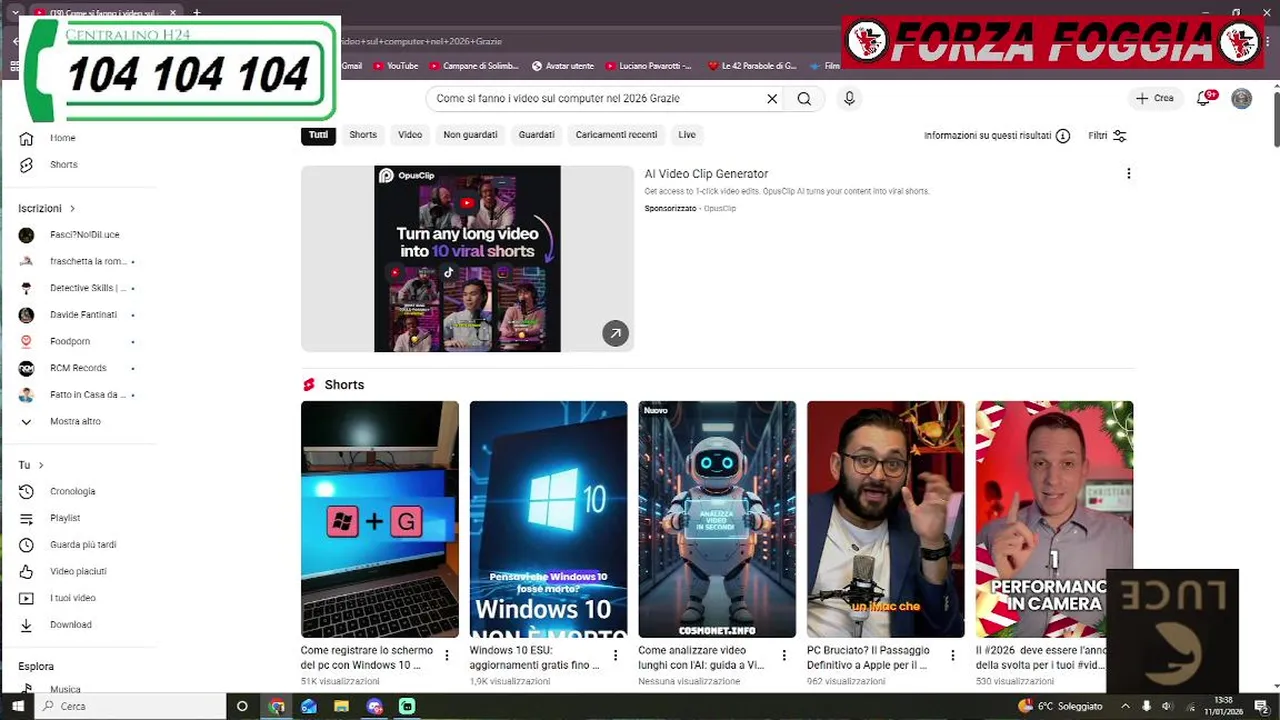Viewport: 1280px width, 720px height.
Task: Open the Filtri filter options
Action: point(1107,136)
